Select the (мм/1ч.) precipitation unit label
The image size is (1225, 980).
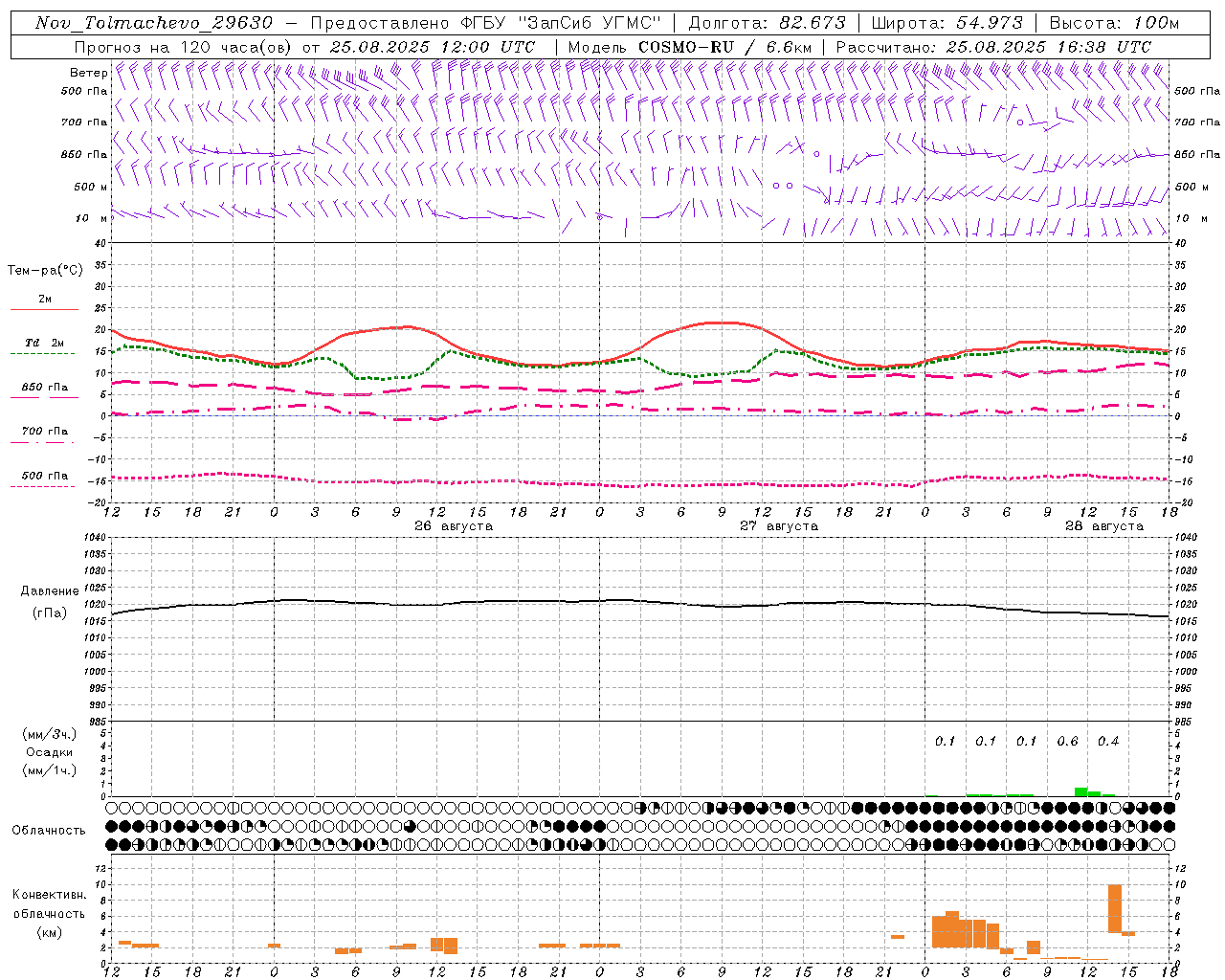(x=50, y=770)
